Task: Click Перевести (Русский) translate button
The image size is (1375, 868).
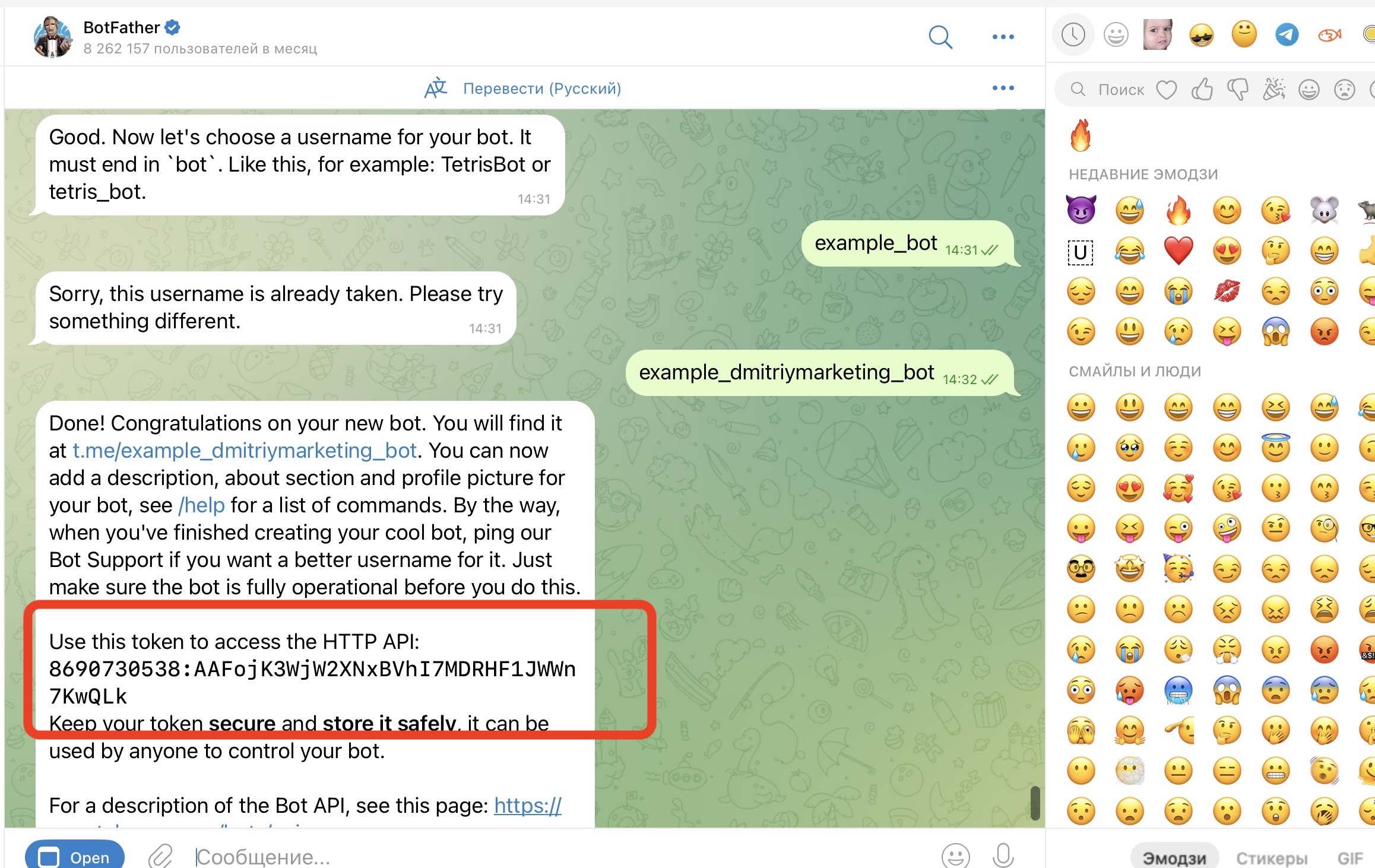Action: point(523,88)
